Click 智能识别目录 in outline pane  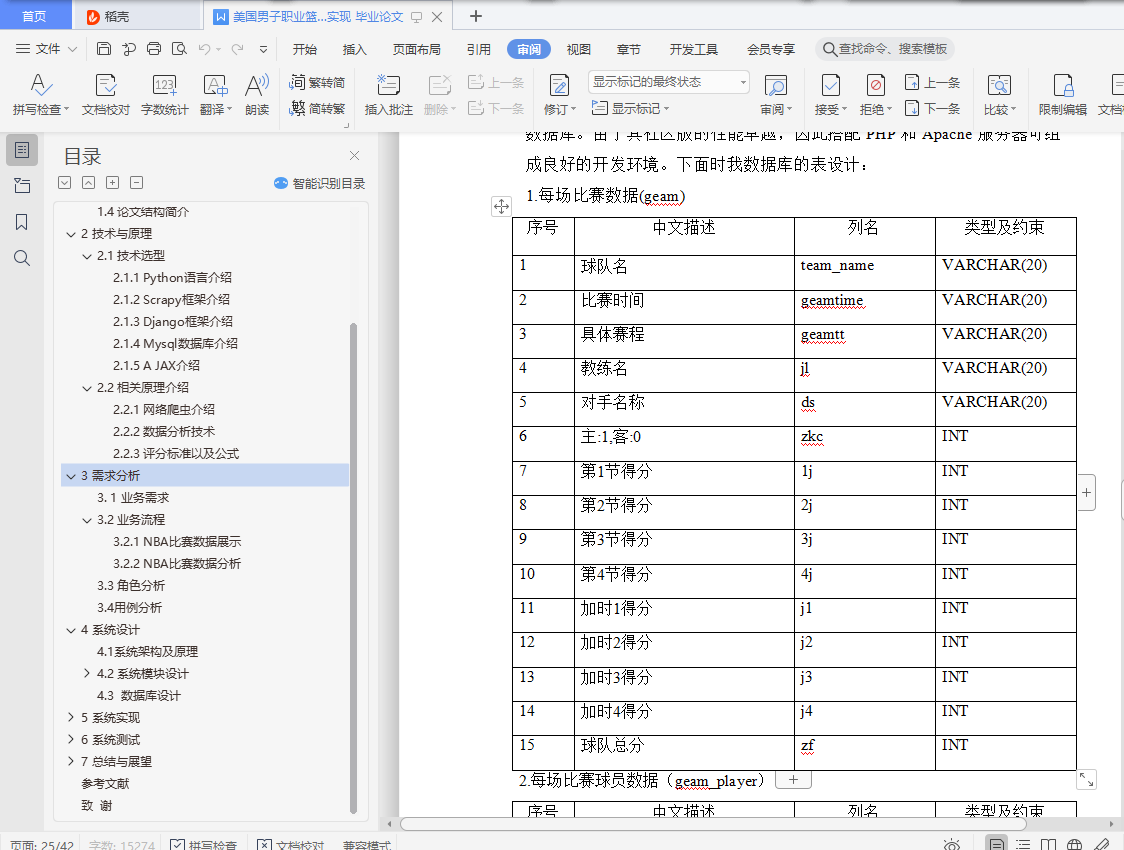320,183
